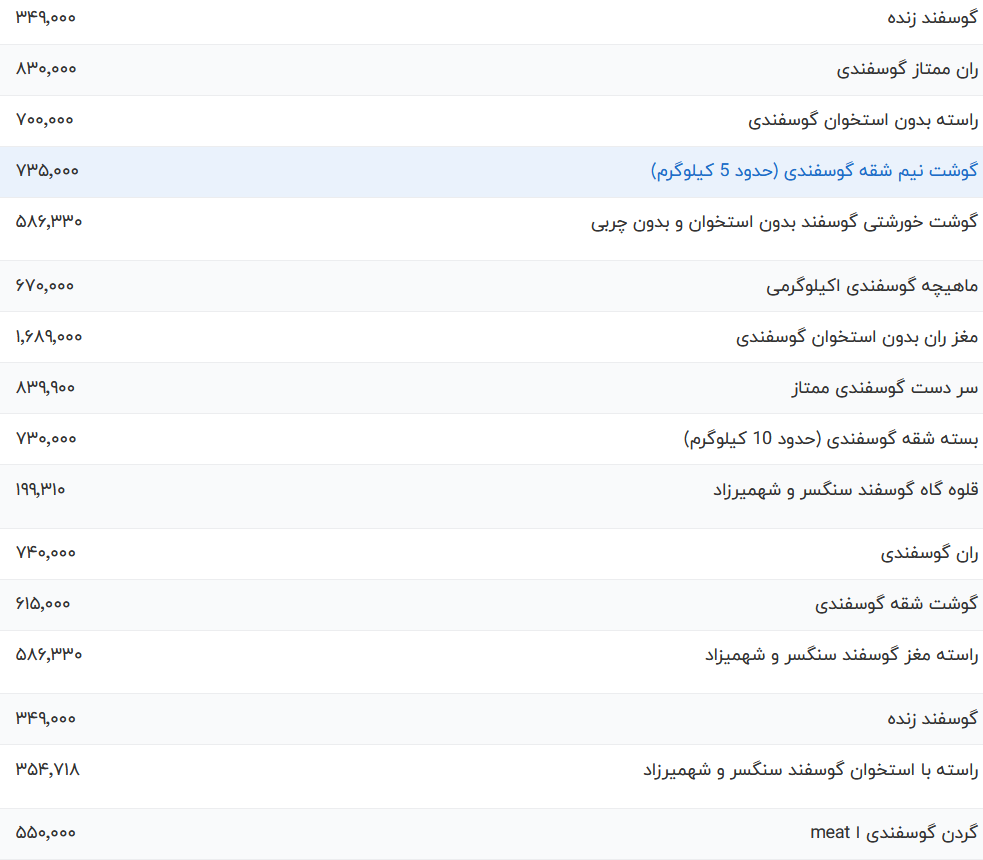
Task: Click the ۸۳۰,۰۰۰ price cell
Action: [x=46, y=69]
